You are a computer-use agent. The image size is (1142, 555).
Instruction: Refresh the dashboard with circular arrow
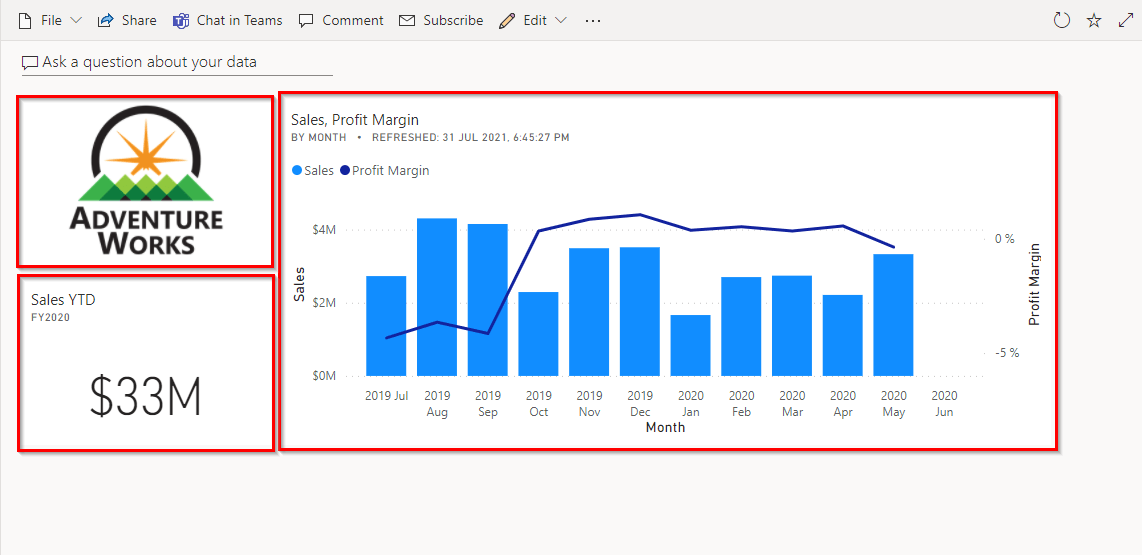1062,20
